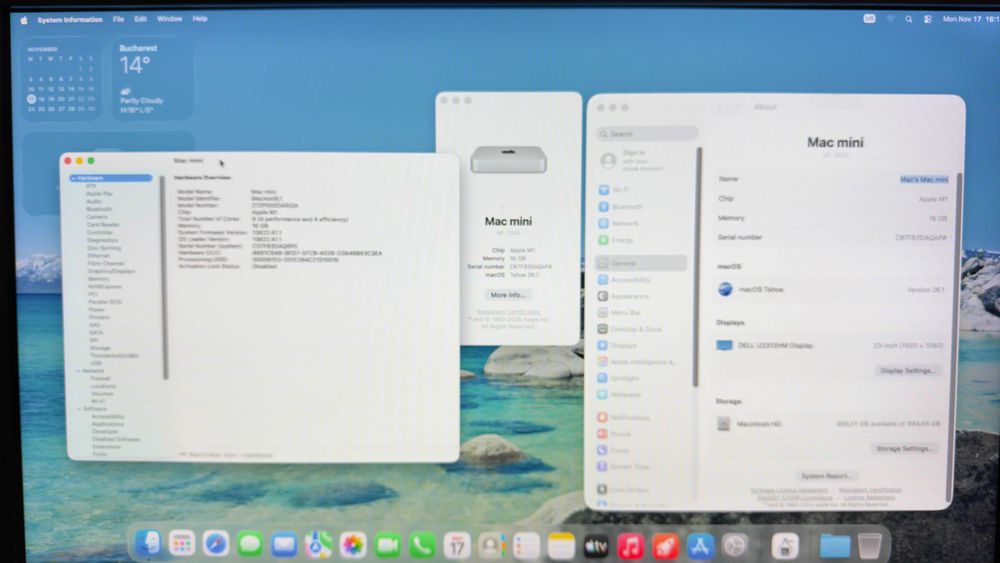This screenshot has height=563, width=1000.
Task: Collapse the Software tree section
Action: 79,409
